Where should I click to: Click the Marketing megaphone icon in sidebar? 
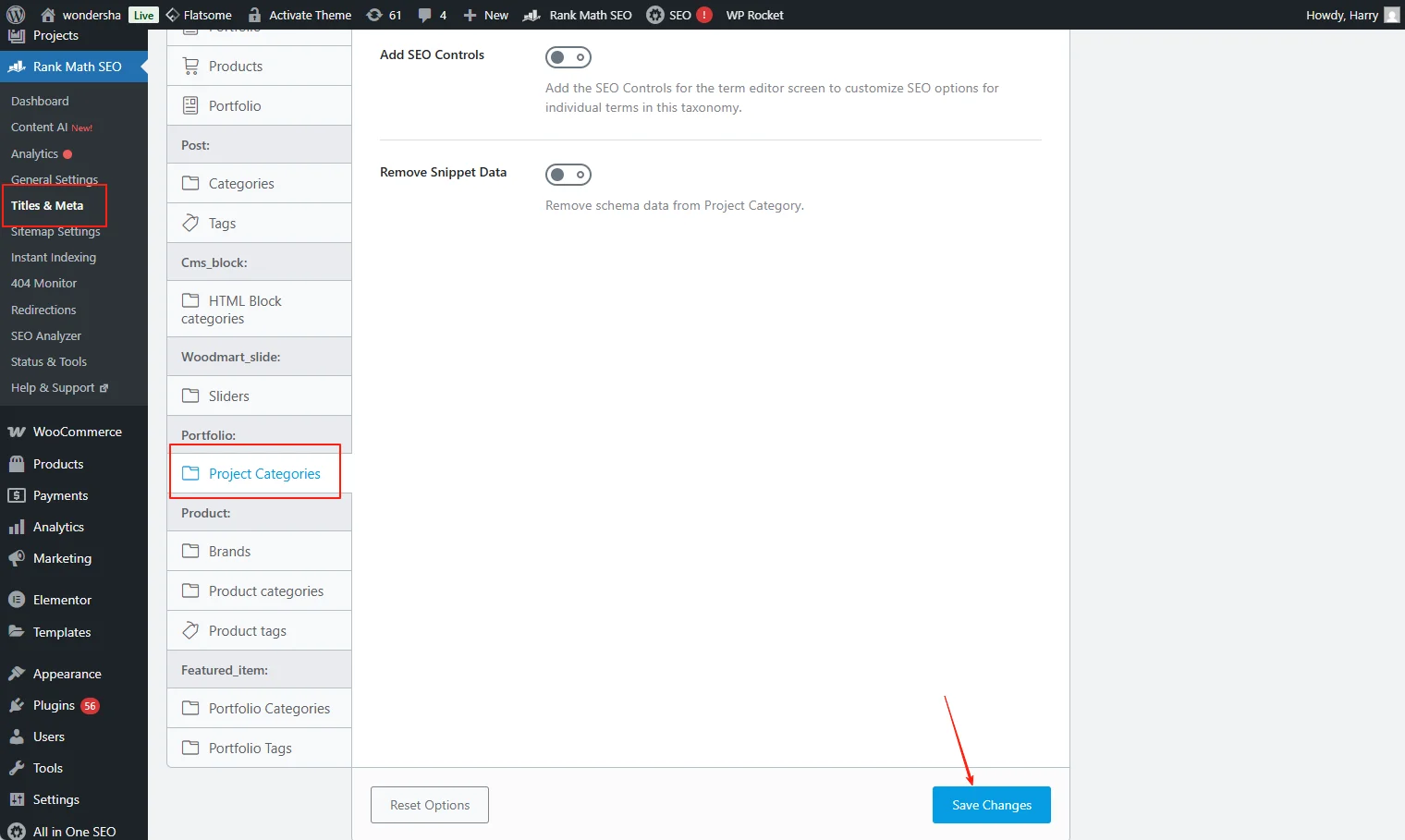17,558
